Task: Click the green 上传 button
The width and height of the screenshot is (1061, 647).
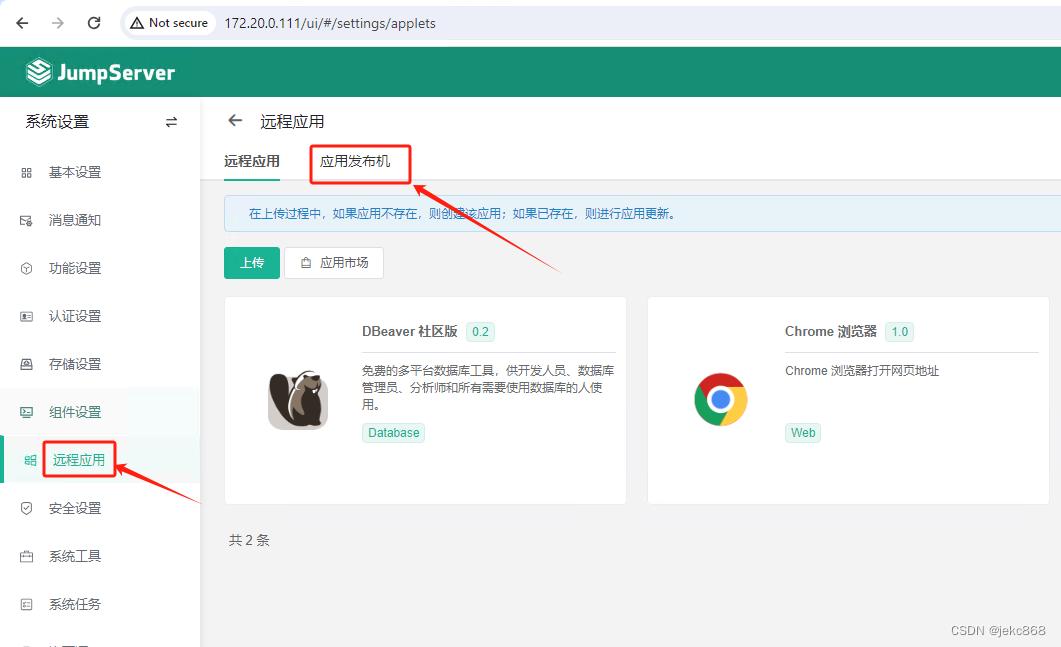Action: click(252, 263)
